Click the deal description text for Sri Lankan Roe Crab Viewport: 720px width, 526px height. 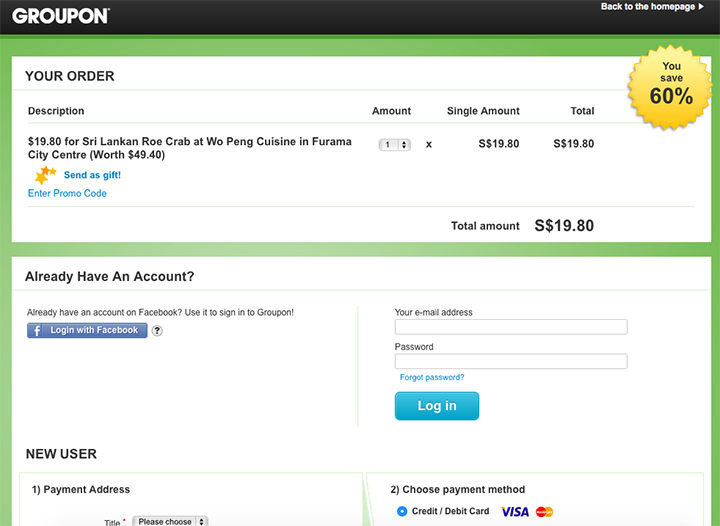[x=190, y=148]
